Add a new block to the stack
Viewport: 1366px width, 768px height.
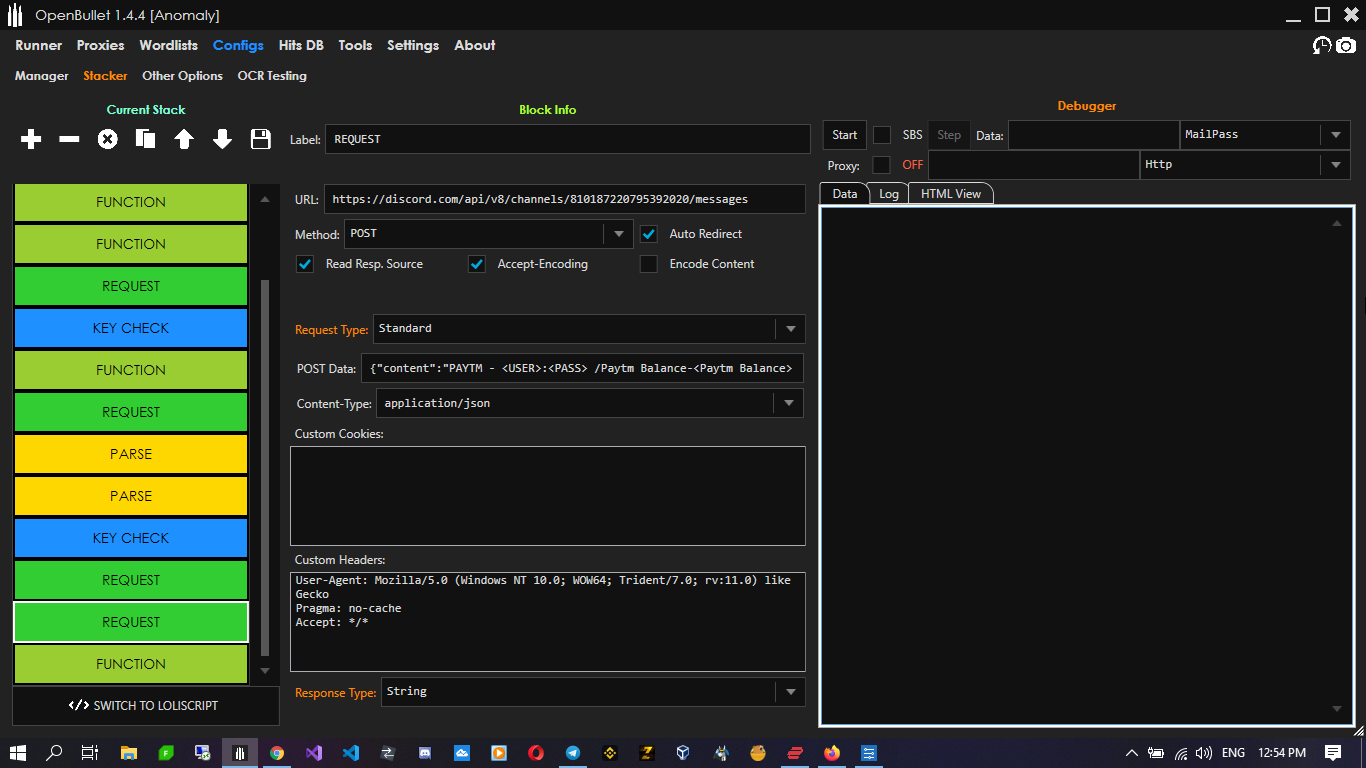point(31,139)
